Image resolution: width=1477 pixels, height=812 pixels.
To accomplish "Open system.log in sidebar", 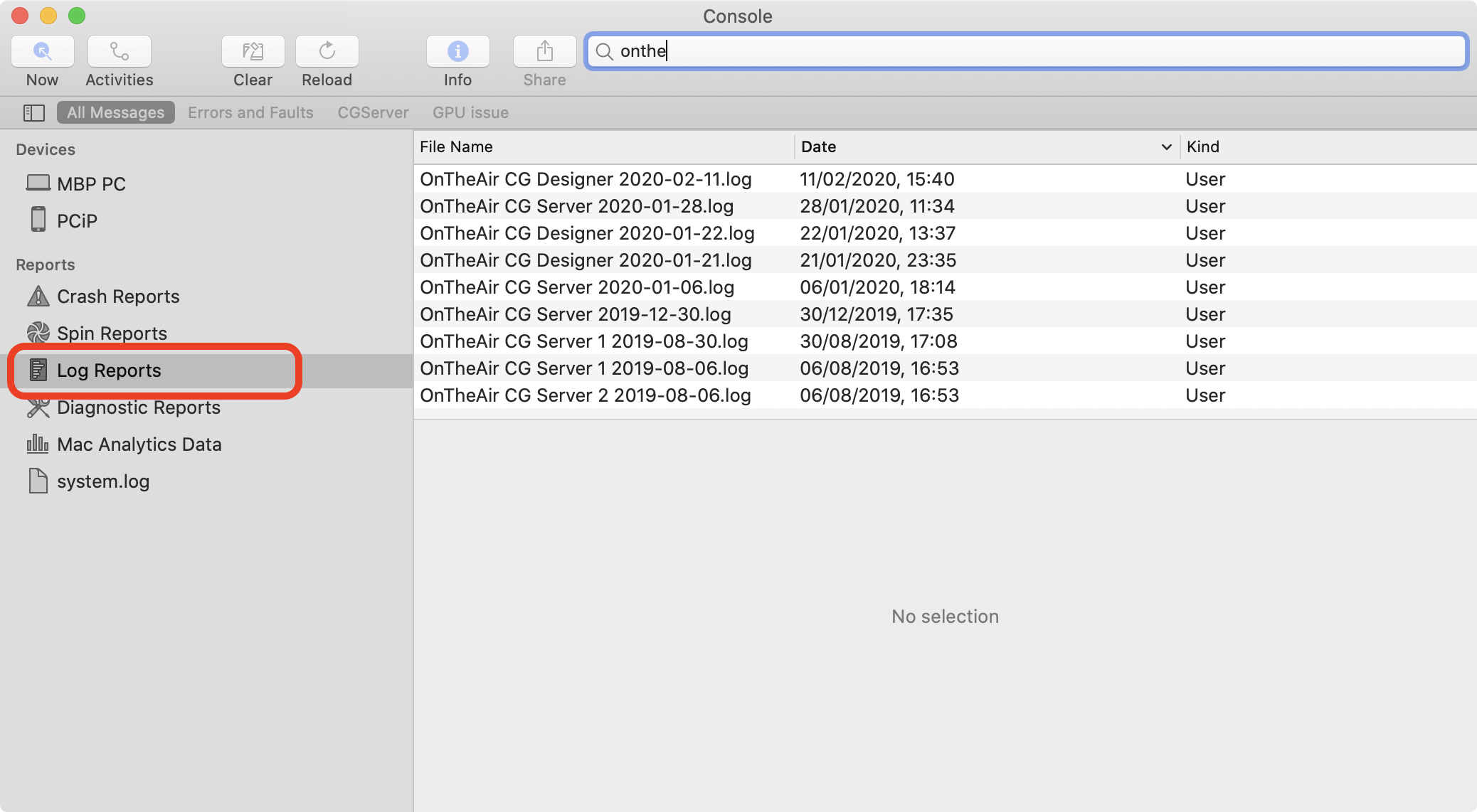I will (x=89, y=481).
